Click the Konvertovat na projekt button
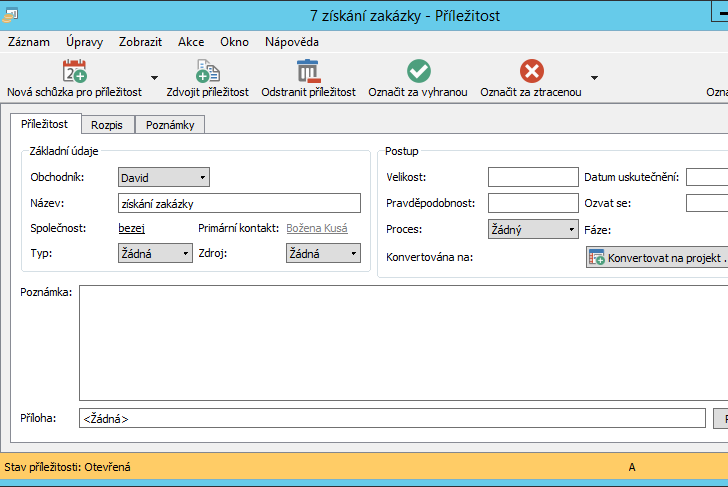This screenshot has width=728, height=487. (x=656, y=258)
